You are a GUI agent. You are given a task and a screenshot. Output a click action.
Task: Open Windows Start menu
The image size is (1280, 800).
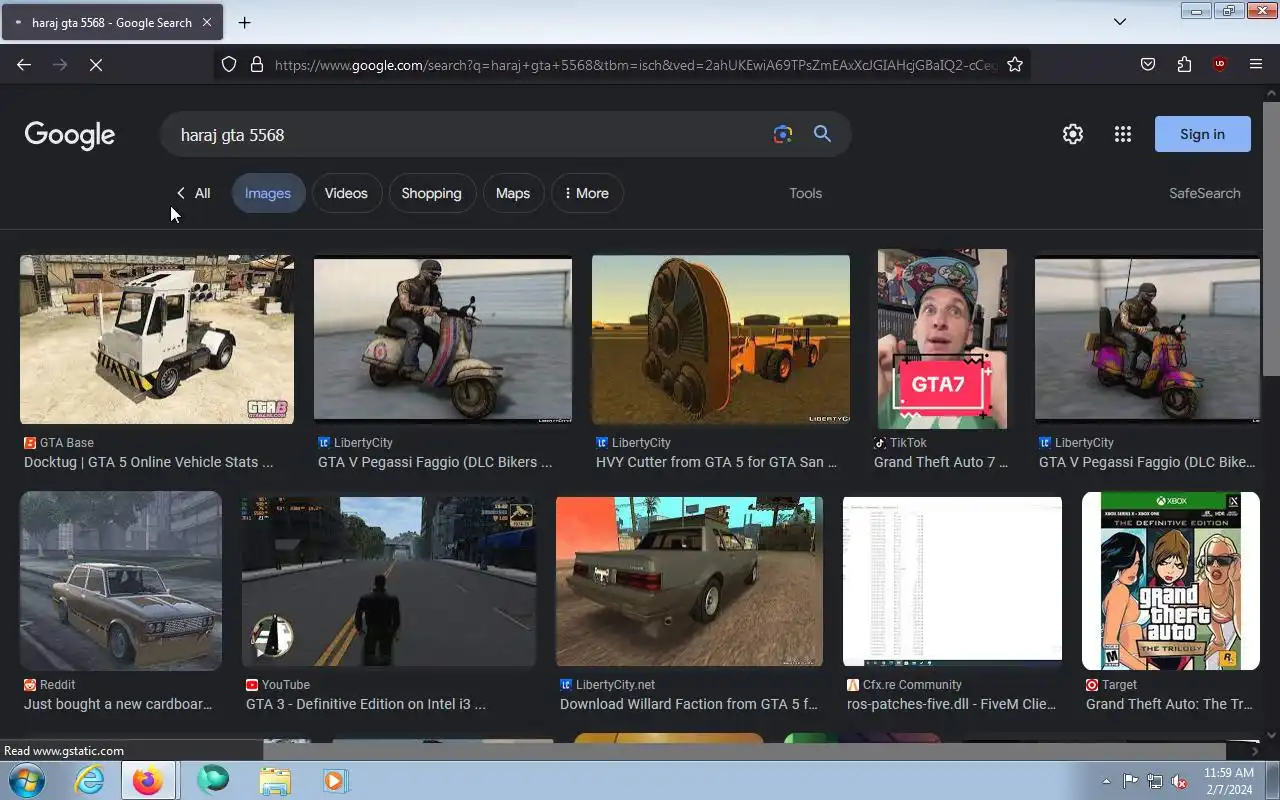pos(26,780)
